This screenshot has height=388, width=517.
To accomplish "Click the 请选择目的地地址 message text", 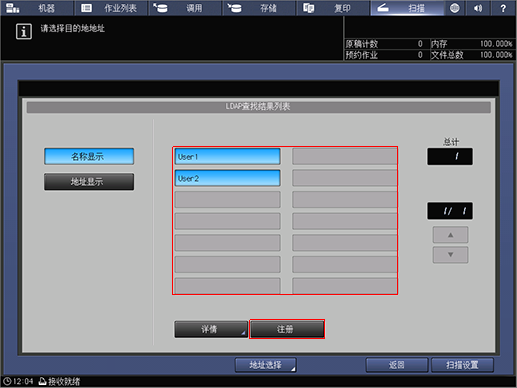I will tap(73, 28).
